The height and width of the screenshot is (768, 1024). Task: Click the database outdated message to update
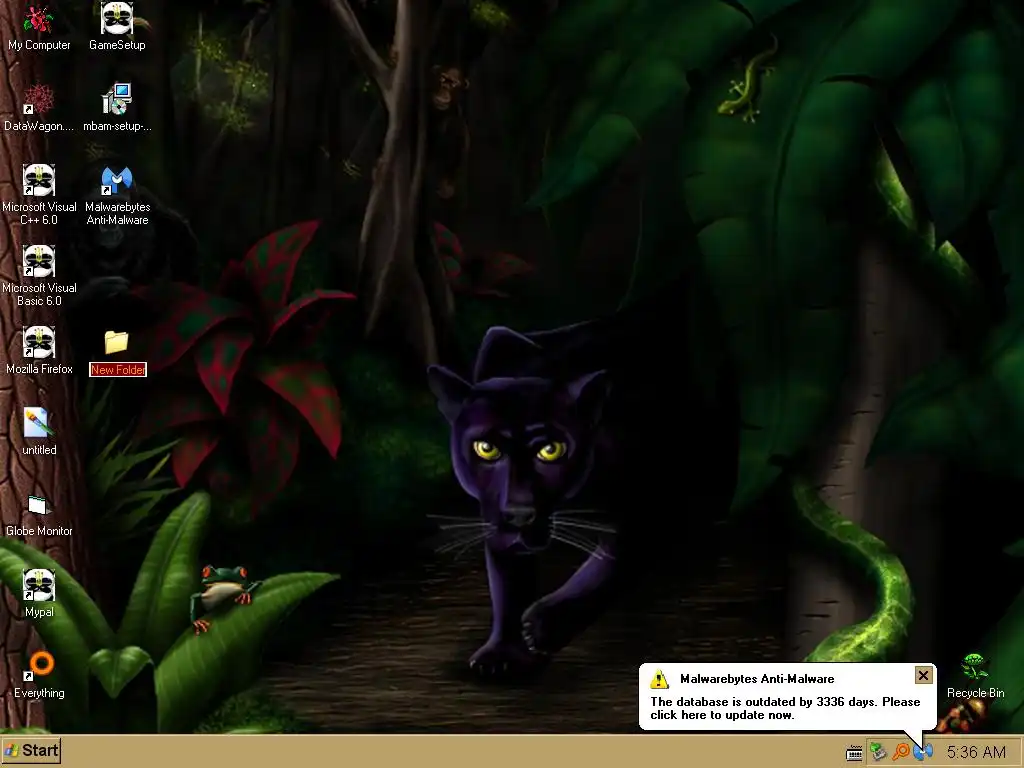[785, 709]
